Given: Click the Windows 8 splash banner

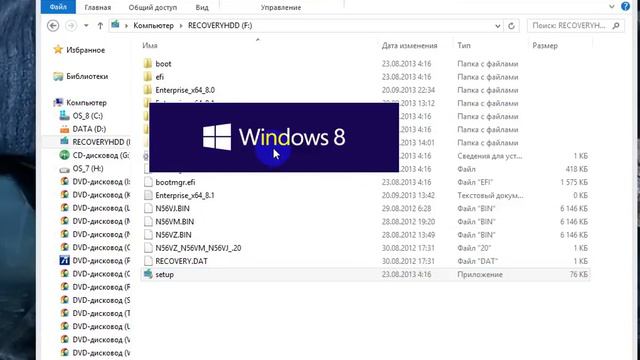Looking at the screenshot, I should click(x=274, y=137).
